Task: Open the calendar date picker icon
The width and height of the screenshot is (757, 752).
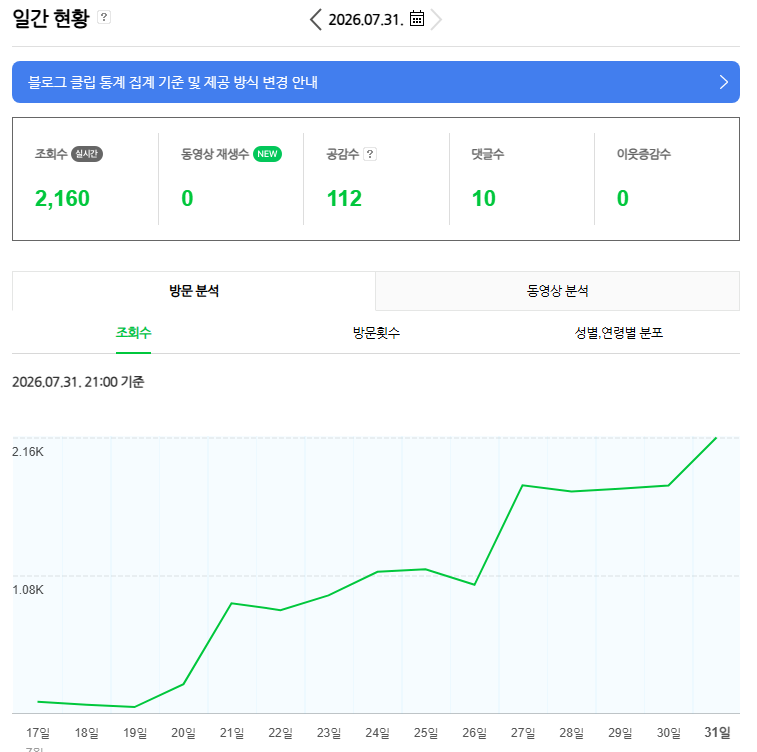Action: click(x=417, y=19)
